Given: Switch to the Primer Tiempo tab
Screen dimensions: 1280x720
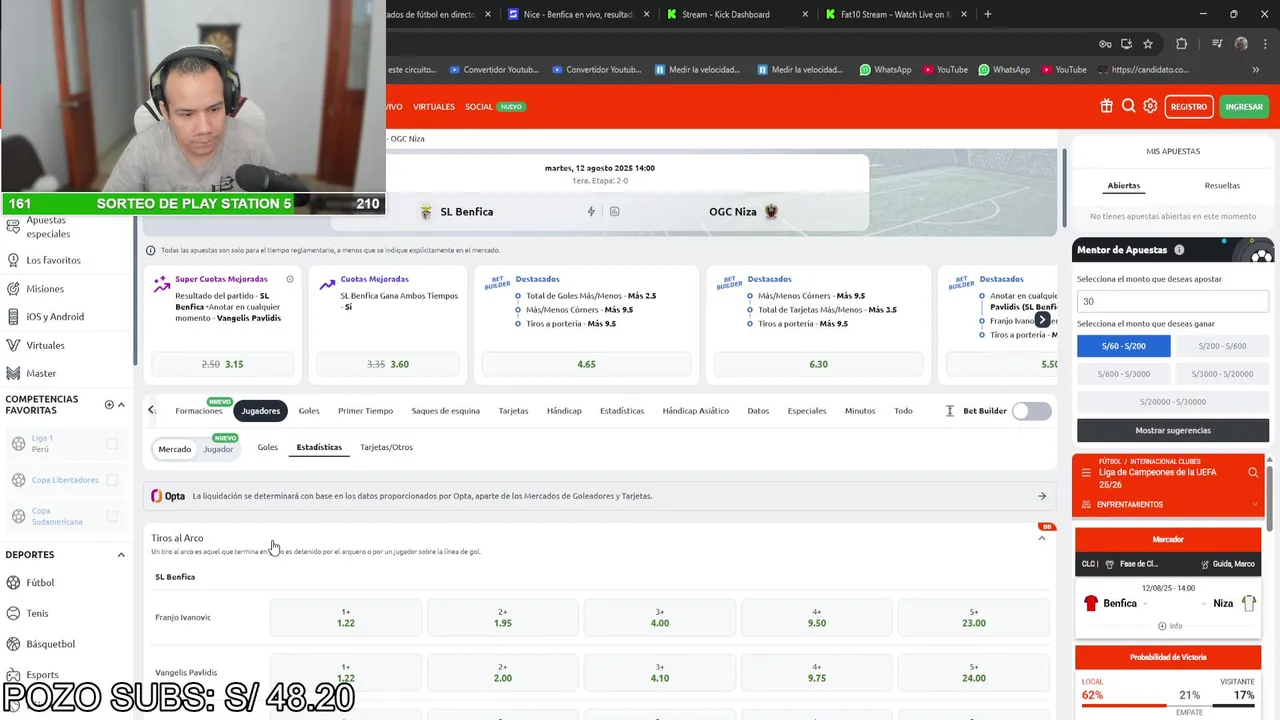Looking at the screenshot, I should (x=365, y=410).
